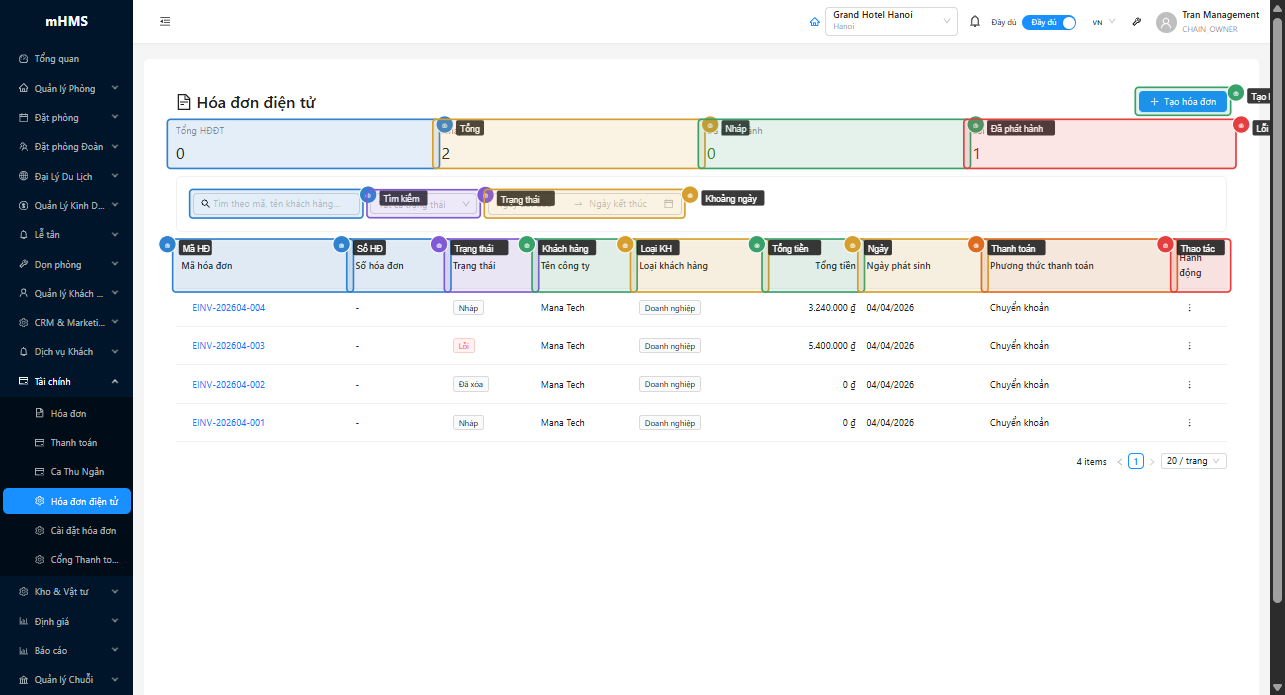This screenshot has height=695, width=1285.
Task: Click the invoice search input field
Action: click(280, 204)
